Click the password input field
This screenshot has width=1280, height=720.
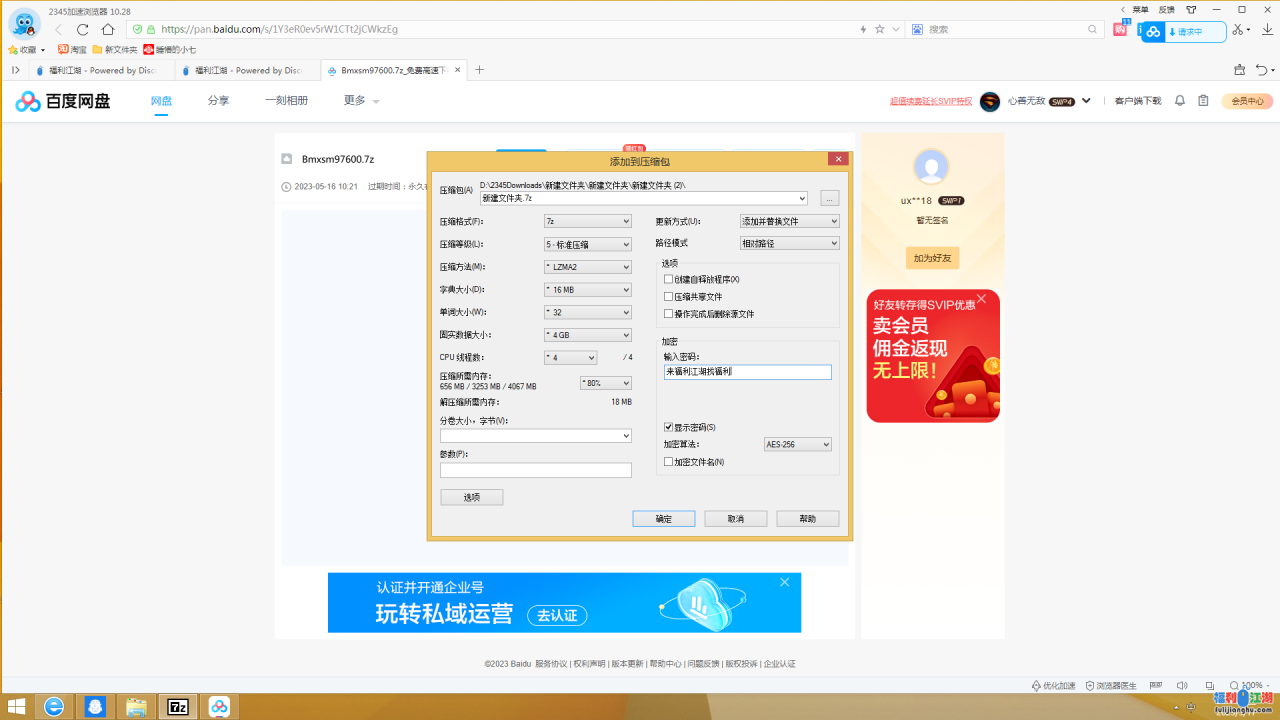click(x=747, y=372)
